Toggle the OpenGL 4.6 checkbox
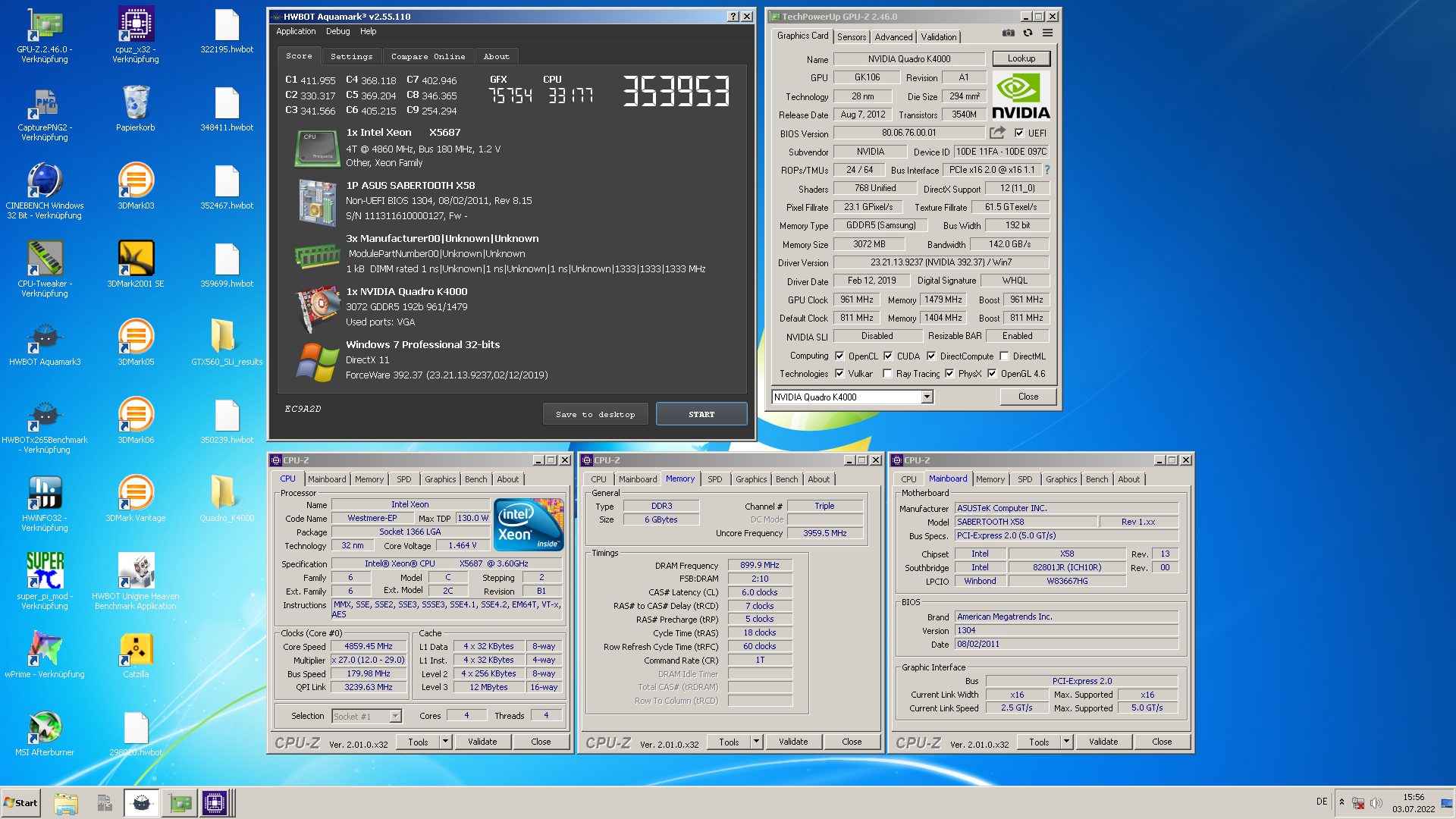Image resolution: width=1456 pixels, height=819 pixels. (x=992, y=373)
